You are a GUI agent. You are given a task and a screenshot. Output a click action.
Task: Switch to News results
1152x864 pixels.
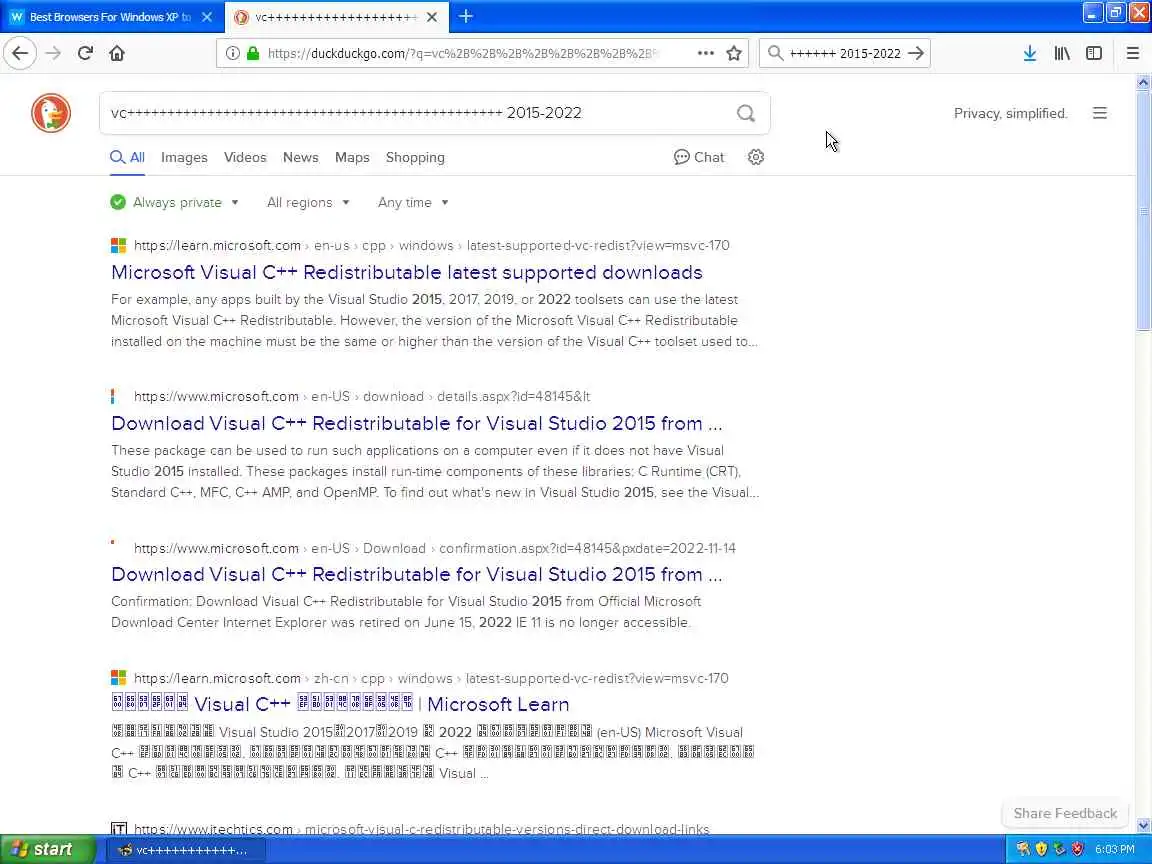(300, 157)
